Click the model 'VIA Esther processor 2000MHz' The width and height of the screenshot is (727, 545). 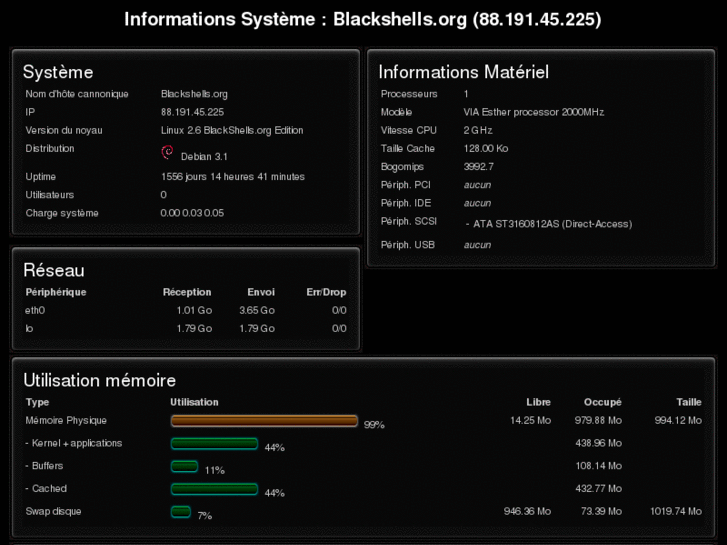point(534,112)
